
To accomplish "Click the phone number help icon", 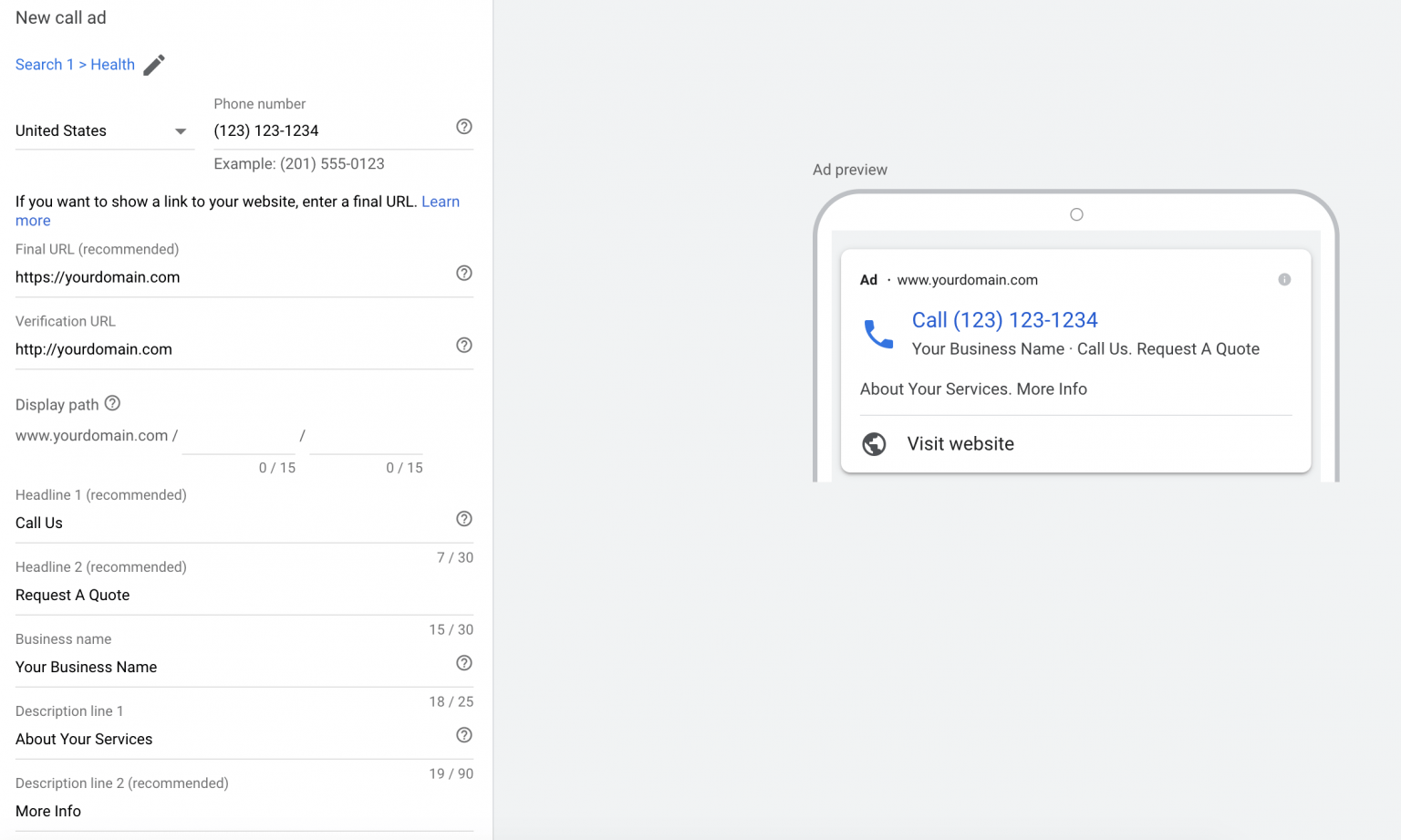I will (x=464, y=127).
